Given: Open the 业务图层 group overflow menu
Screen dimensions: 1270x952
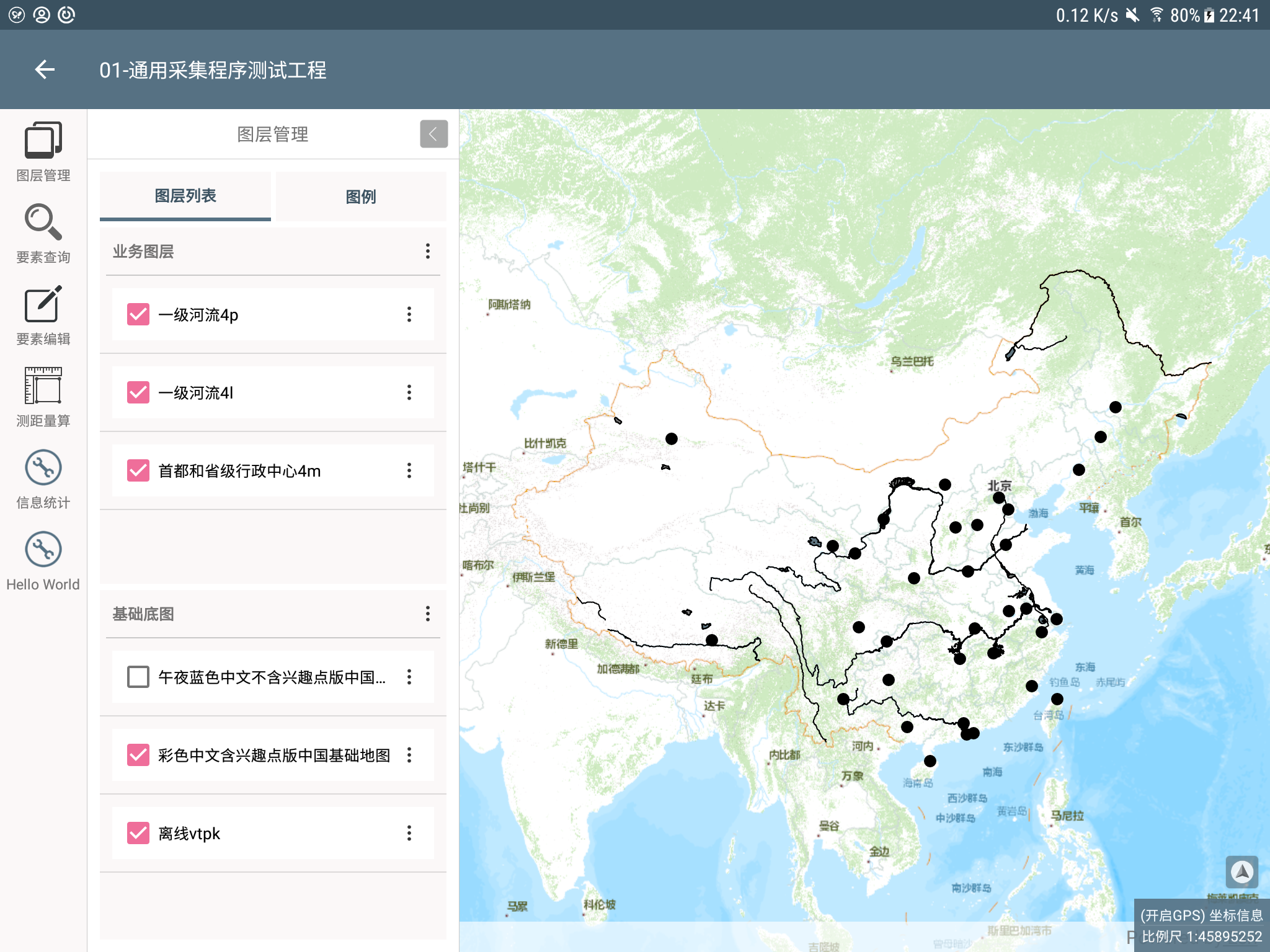Looking at the screenshot, I should click(x=427, y=251).
